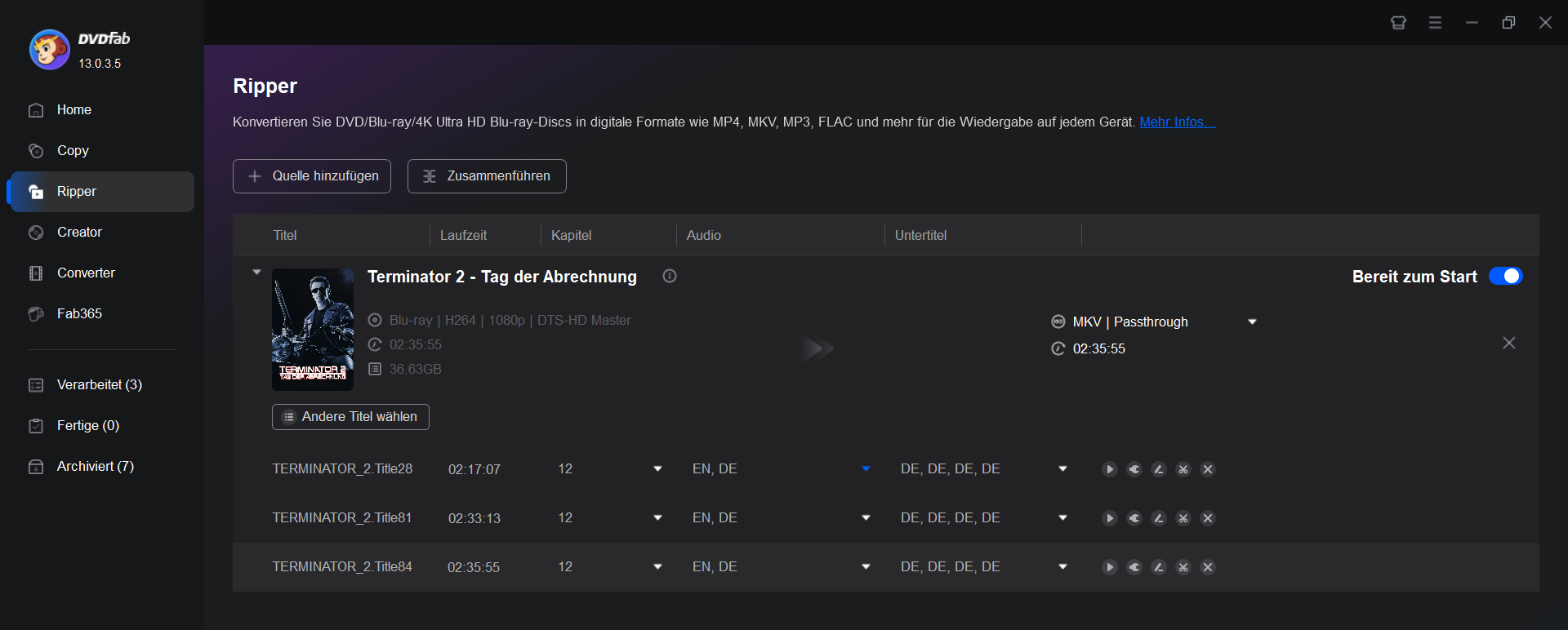Open the Converter module
The image size is (1568, 630).
101,273
